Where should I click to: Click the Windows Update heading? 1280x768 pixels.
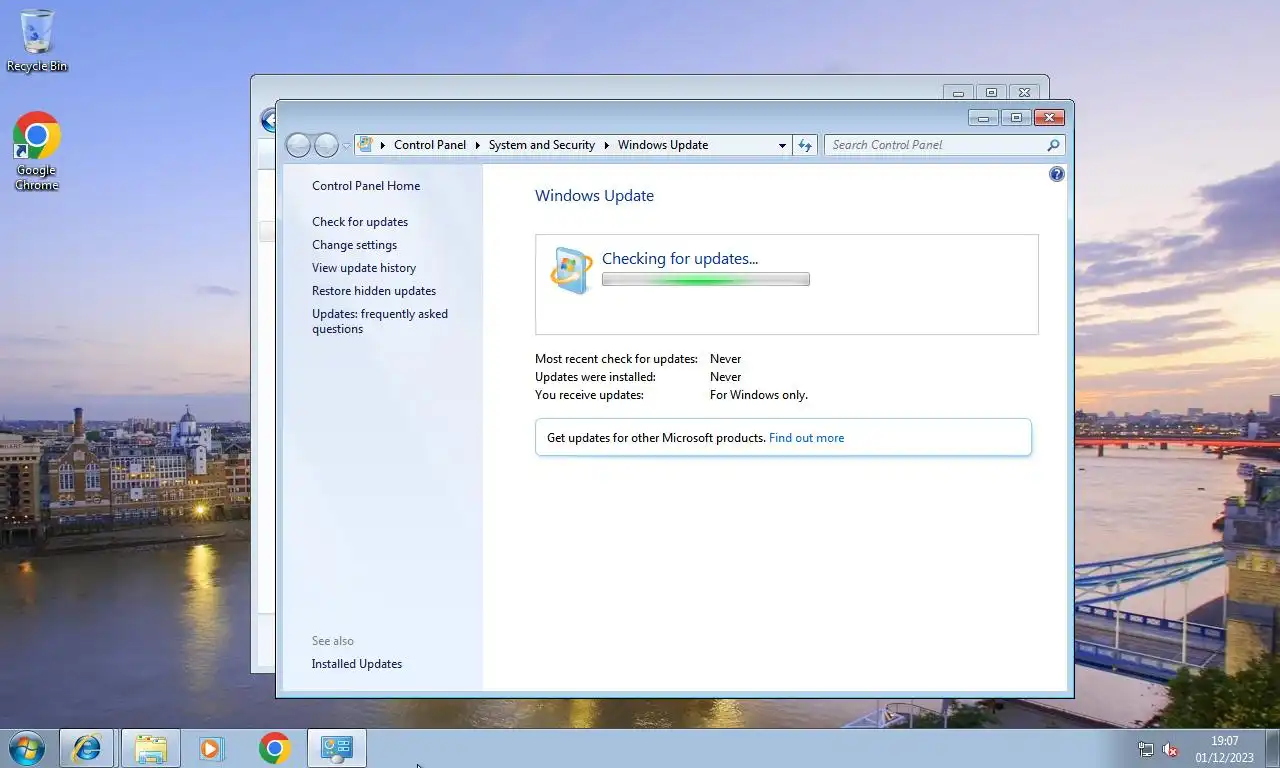click(594, 196)
